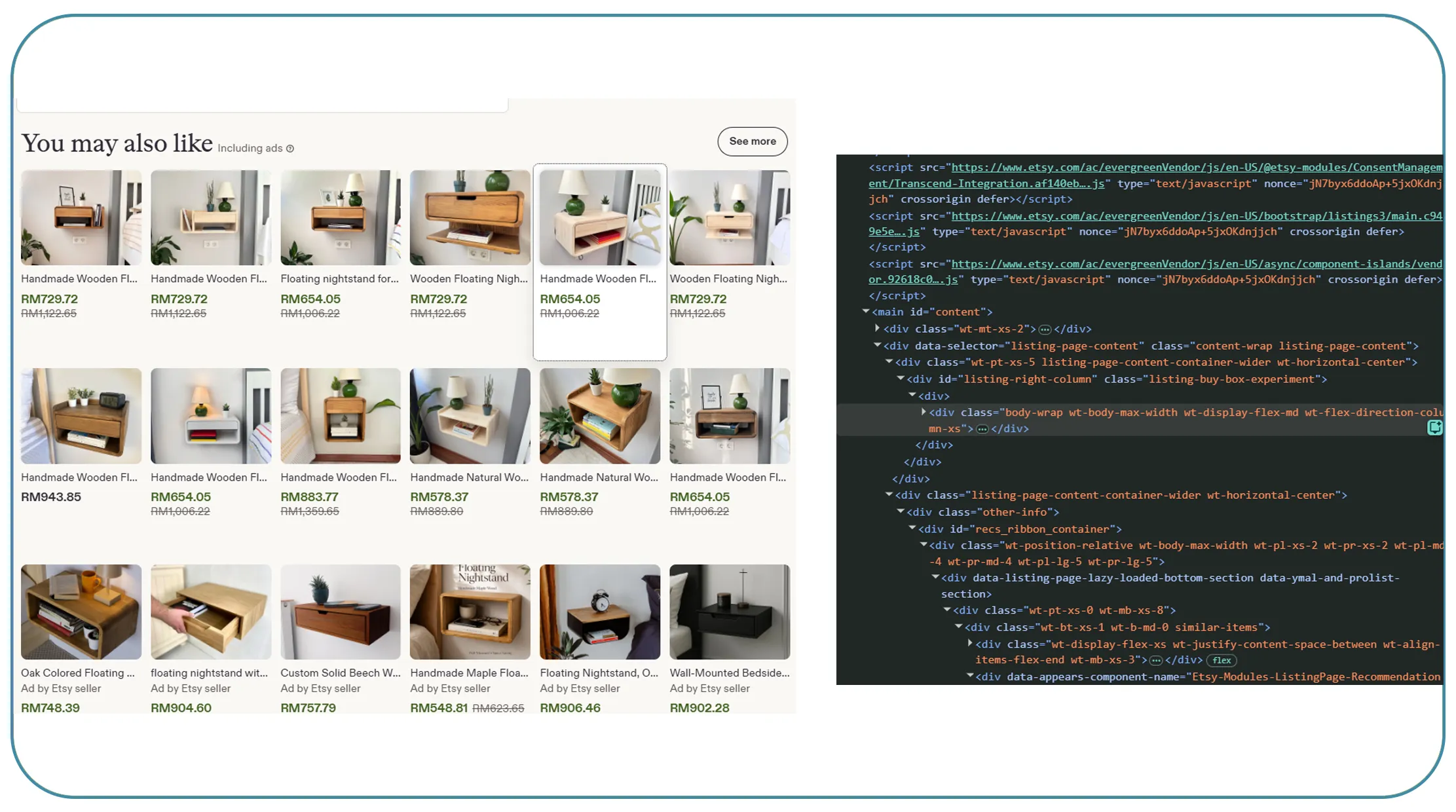The width and height of the screenshot is (1456, 812).
Task: Click 'Wall-Mounted Bedside...' listing title
Action: click(730, 673)
